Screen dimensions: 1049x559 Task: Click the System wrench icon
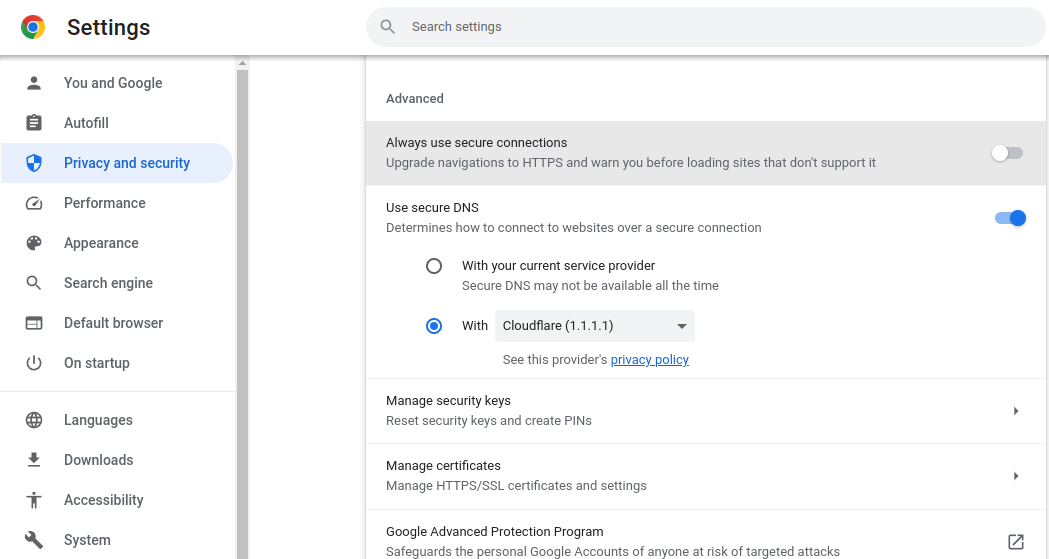coord(34,540)
